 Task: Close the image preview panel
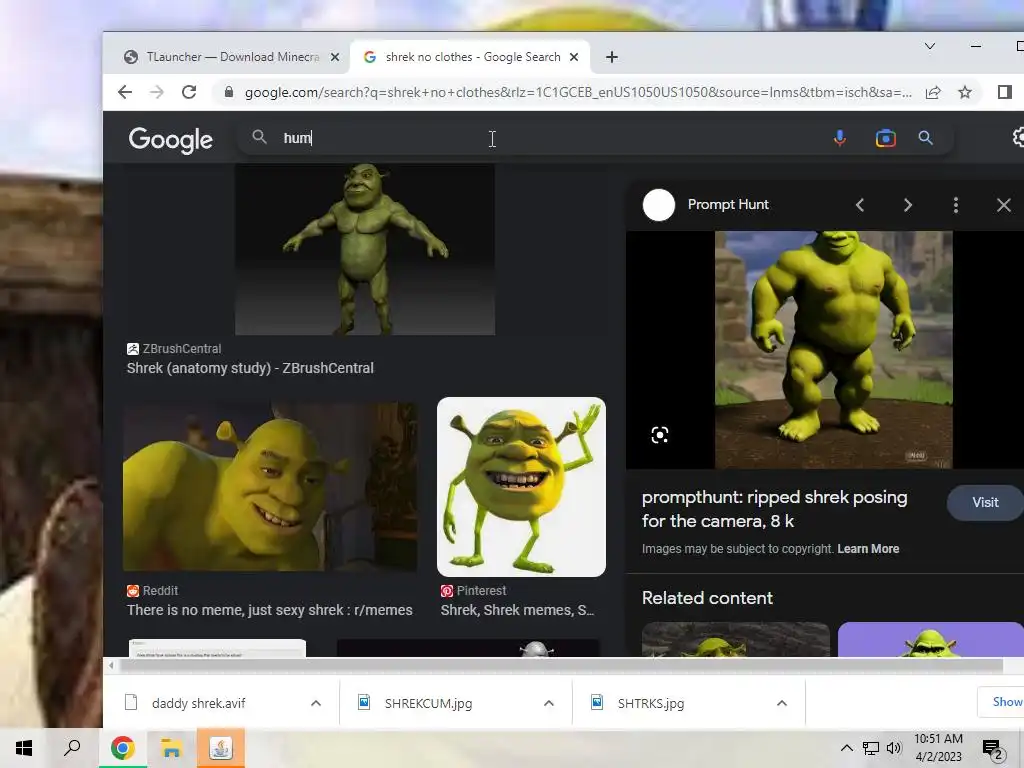tap(1004, 205)
